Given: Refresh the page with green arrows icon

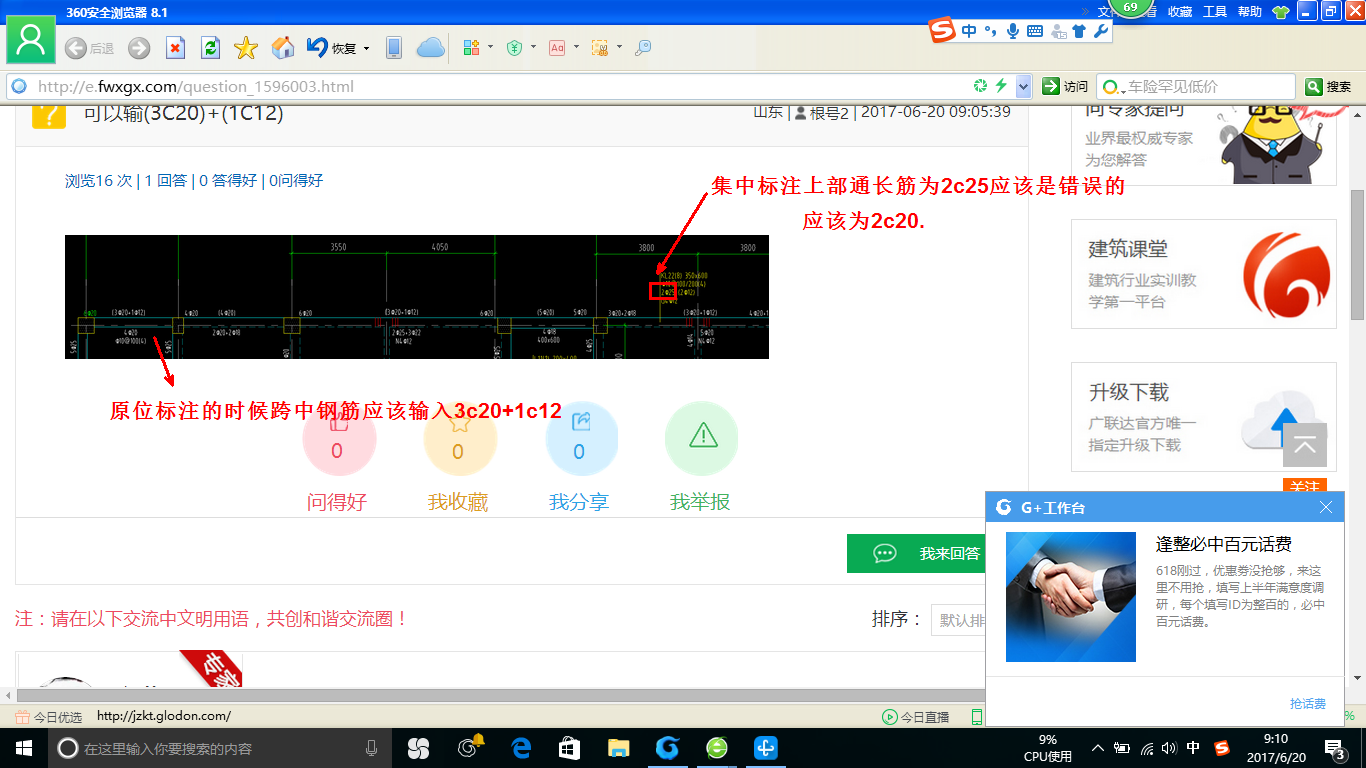Looking at the screenshot, I should click(210, 47).
